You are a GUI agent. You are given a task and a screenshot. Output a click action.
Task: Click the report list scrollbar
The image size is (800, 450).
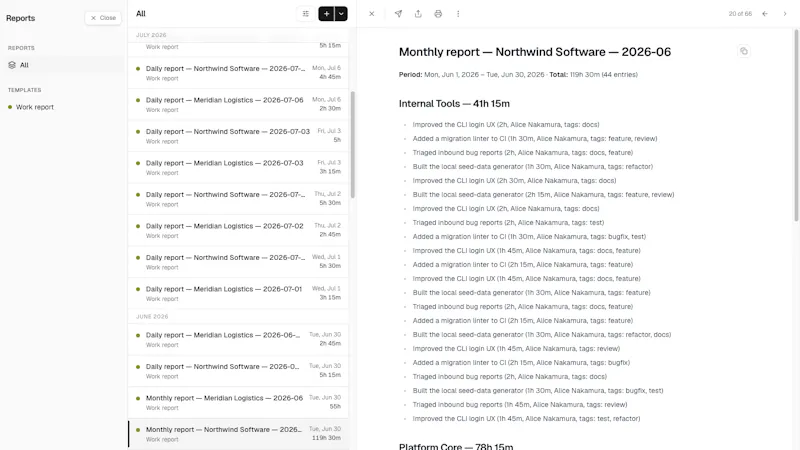coord(353,145)
